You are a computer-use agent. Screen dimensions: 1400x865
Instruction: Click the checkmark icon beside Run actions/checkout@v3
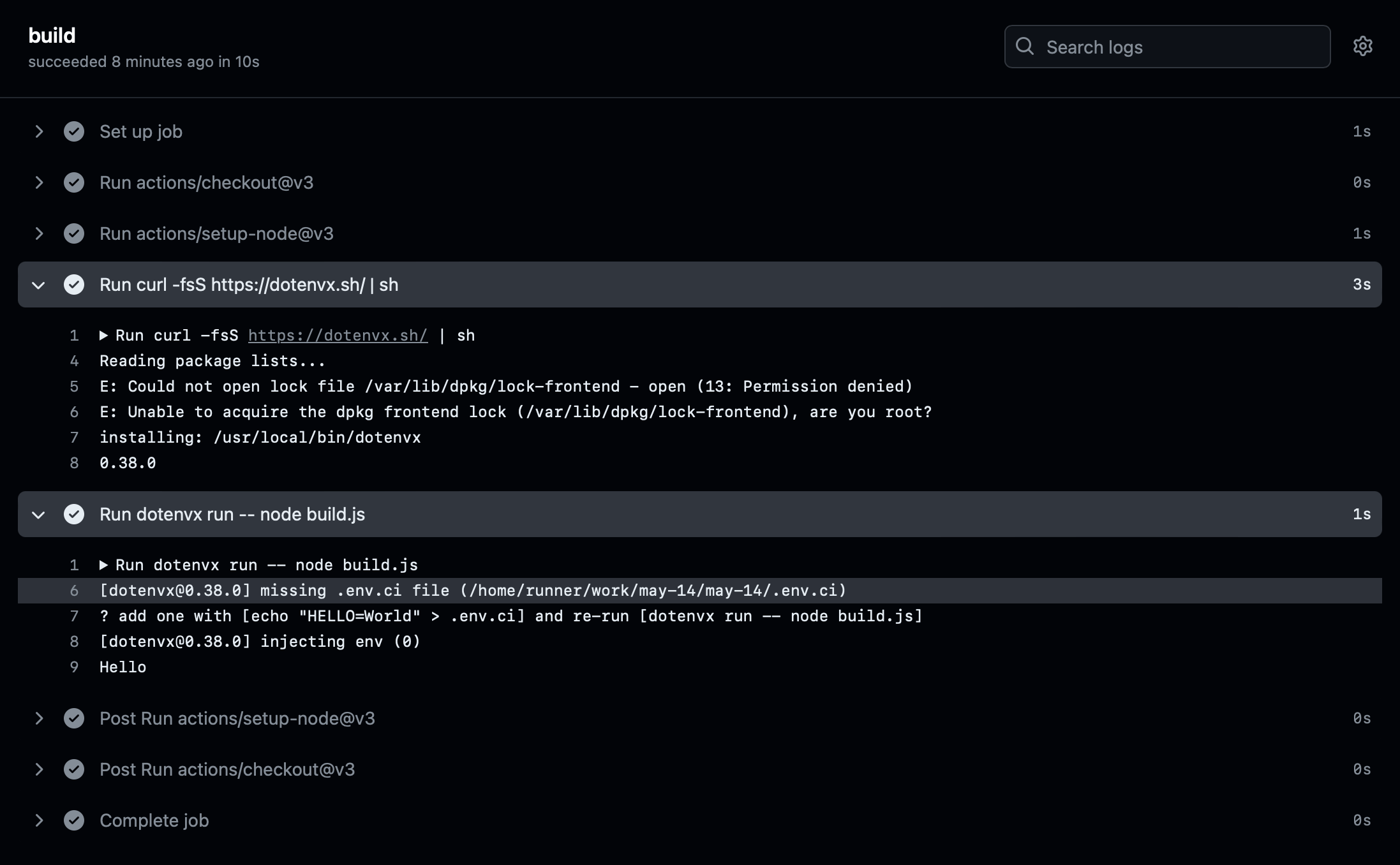point(74,182)
